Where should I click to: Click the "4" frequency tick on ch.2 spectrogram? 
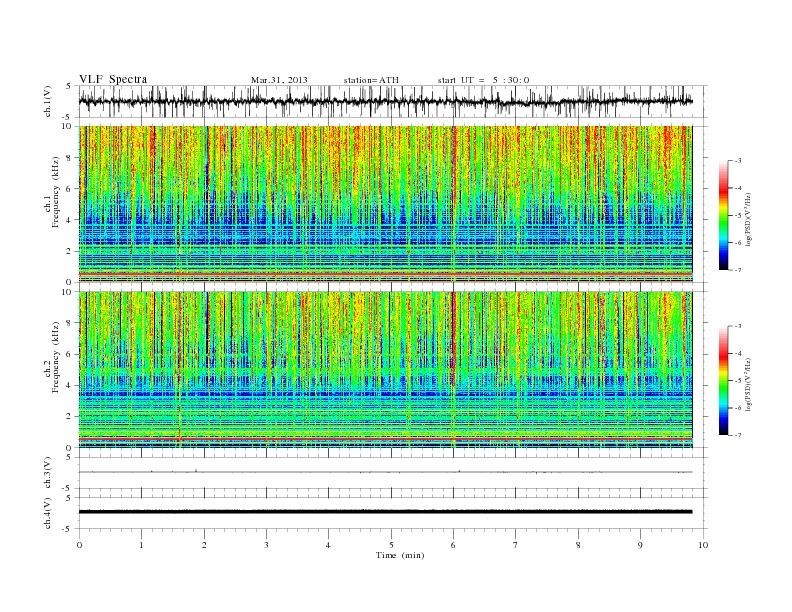(x=70, y=385)
